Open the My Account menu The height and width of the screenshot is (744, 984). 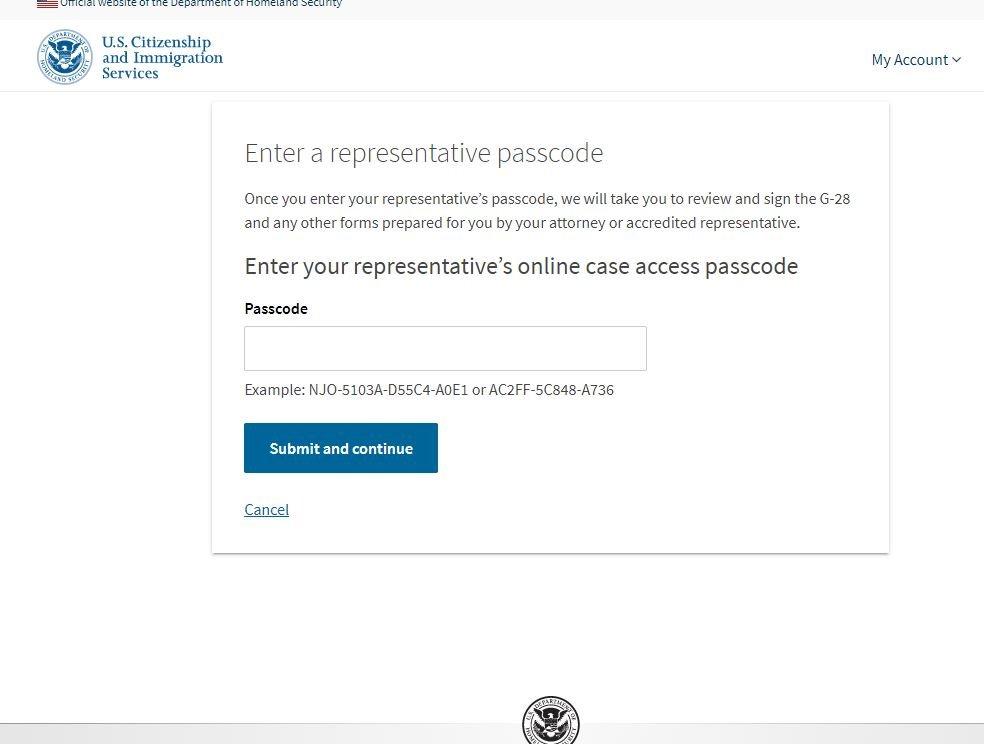(916, 60)
